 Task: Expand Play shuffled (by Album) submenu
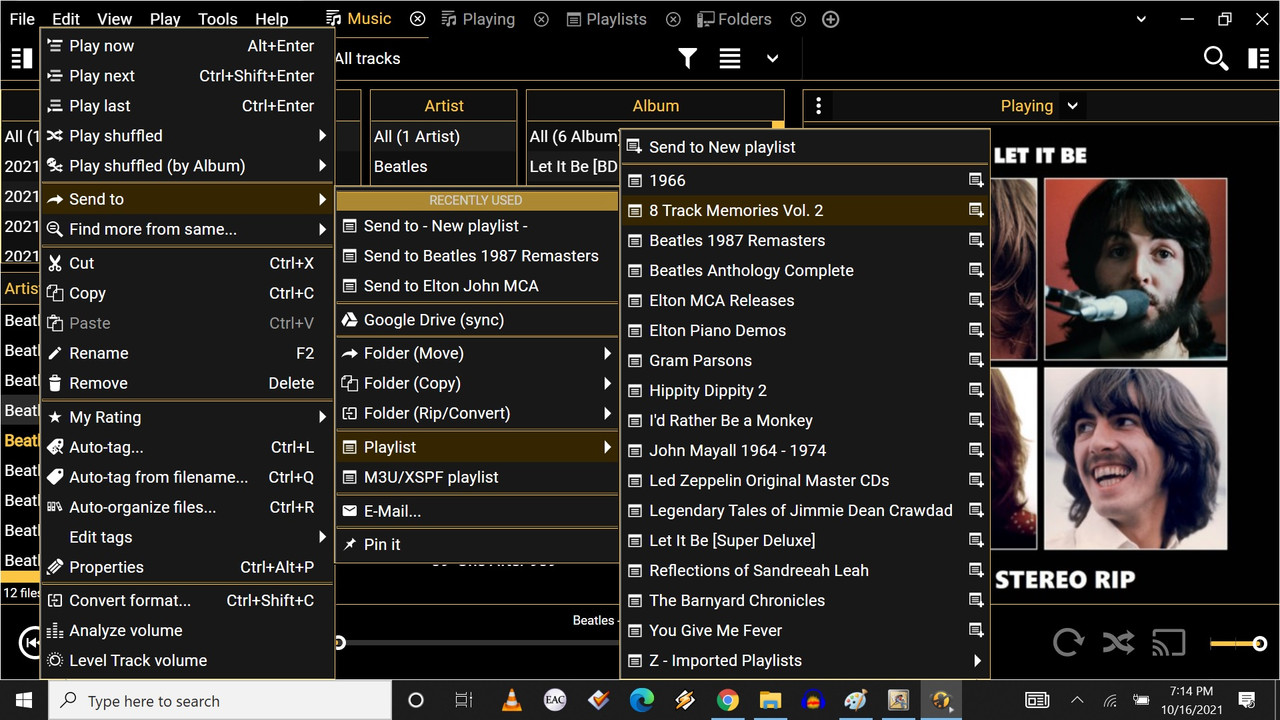click(322, 166)
